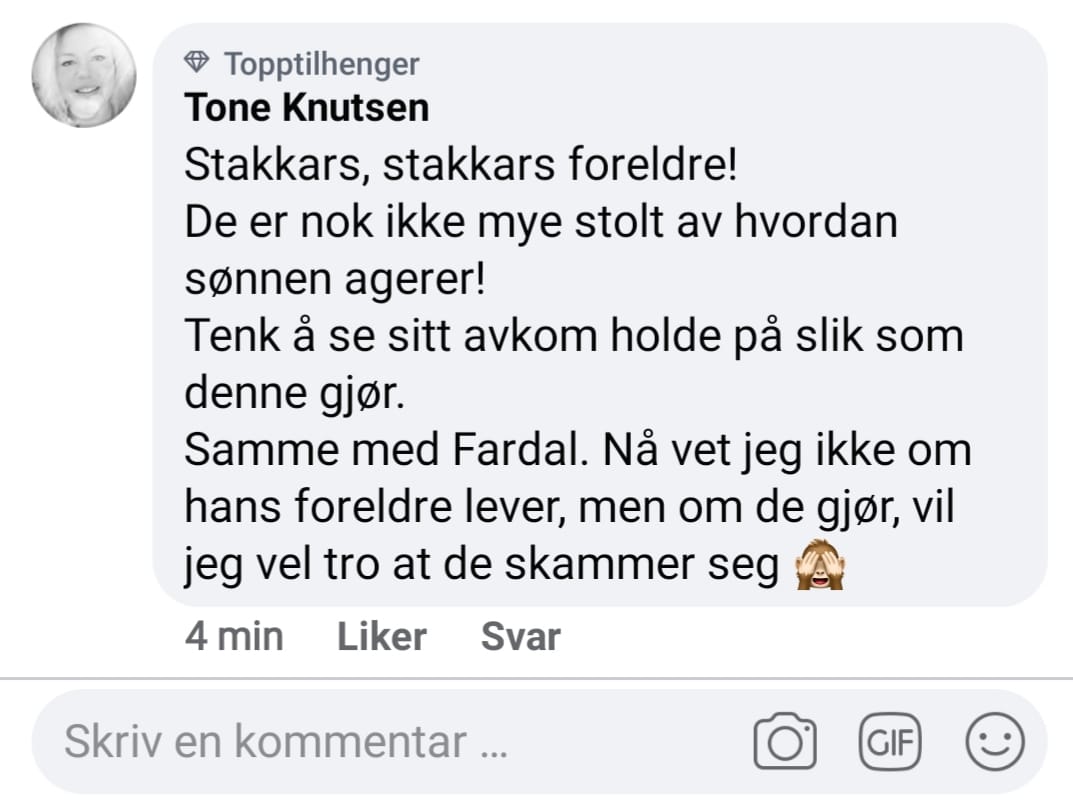The image size is (1073, 805).
Task: Click the text sønnen agerer!
Action: pyautogui.click(x=335, y=279)
